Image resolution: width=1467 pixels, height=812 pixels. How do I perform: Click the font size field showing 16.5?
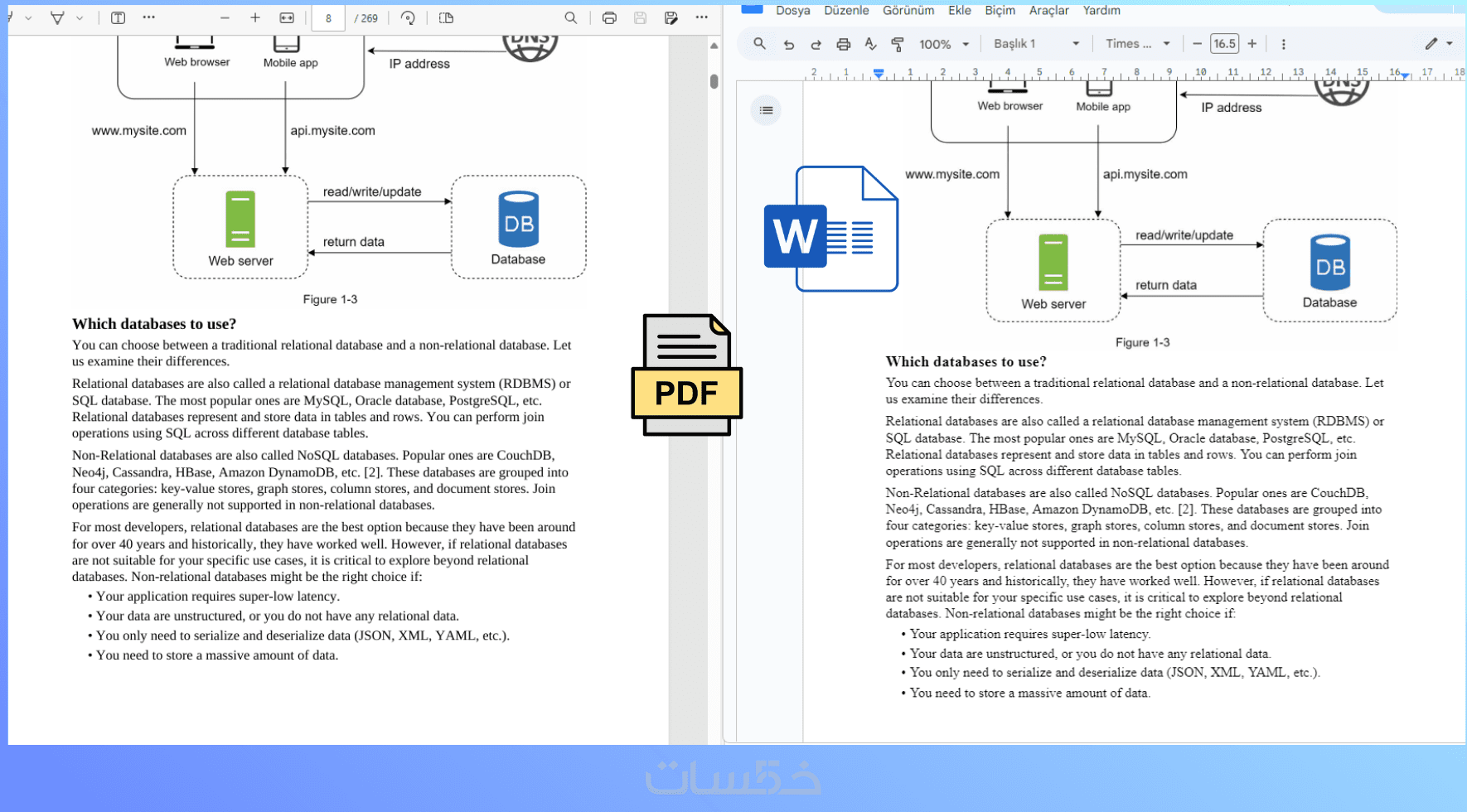point(1224,44)
